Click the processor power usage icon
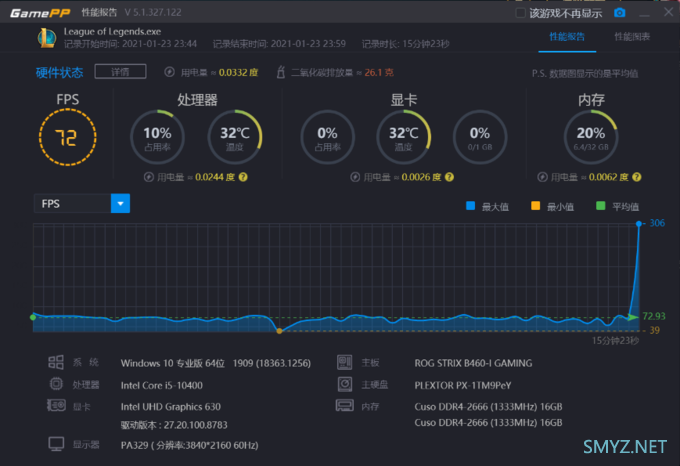Image resolution: width=680 pixels, height=466 pixels. (x=149, y=177)
